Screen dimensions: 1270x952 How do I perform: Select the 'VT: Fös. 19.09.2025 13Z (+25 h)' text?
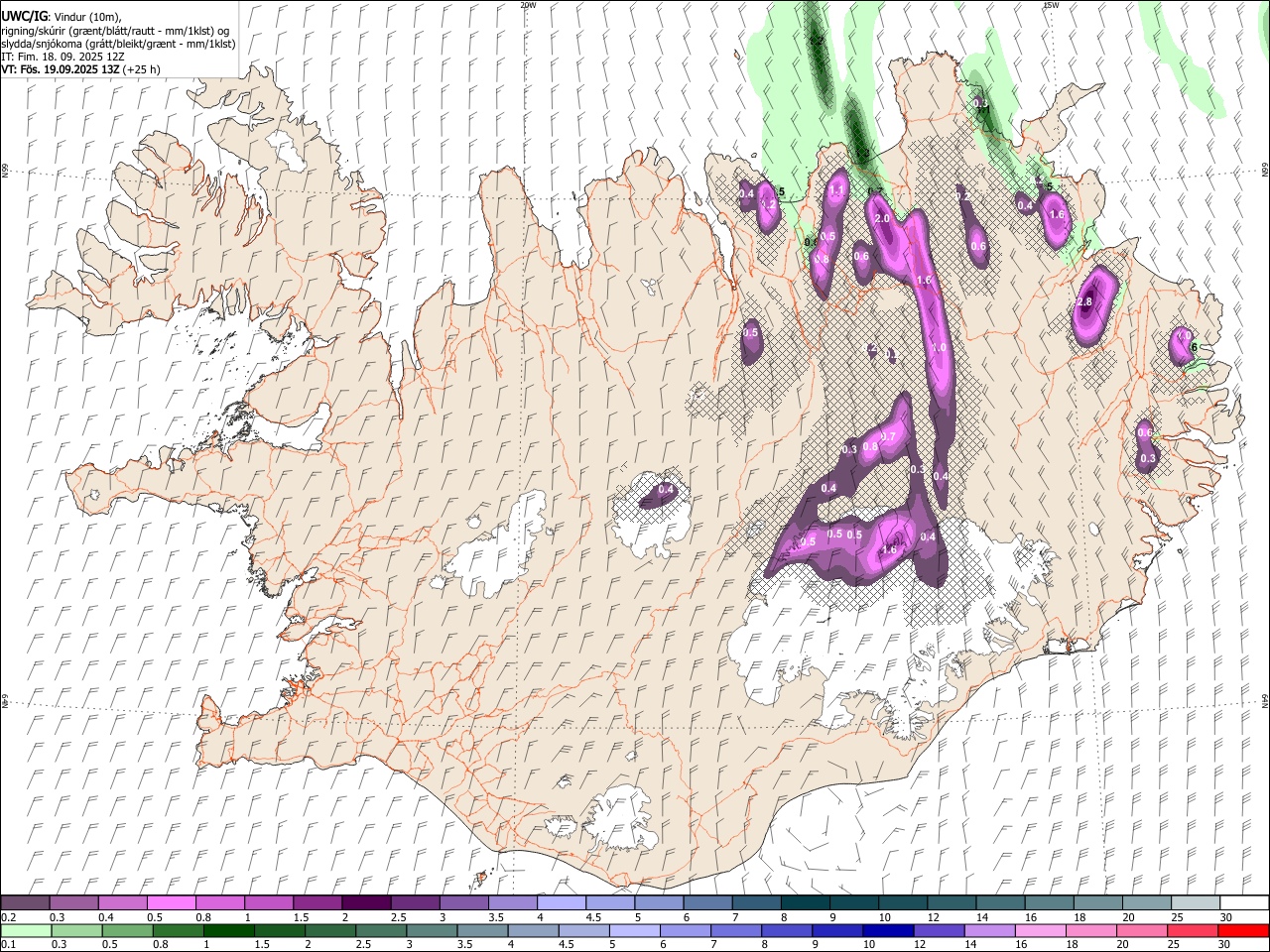[81, 70]
